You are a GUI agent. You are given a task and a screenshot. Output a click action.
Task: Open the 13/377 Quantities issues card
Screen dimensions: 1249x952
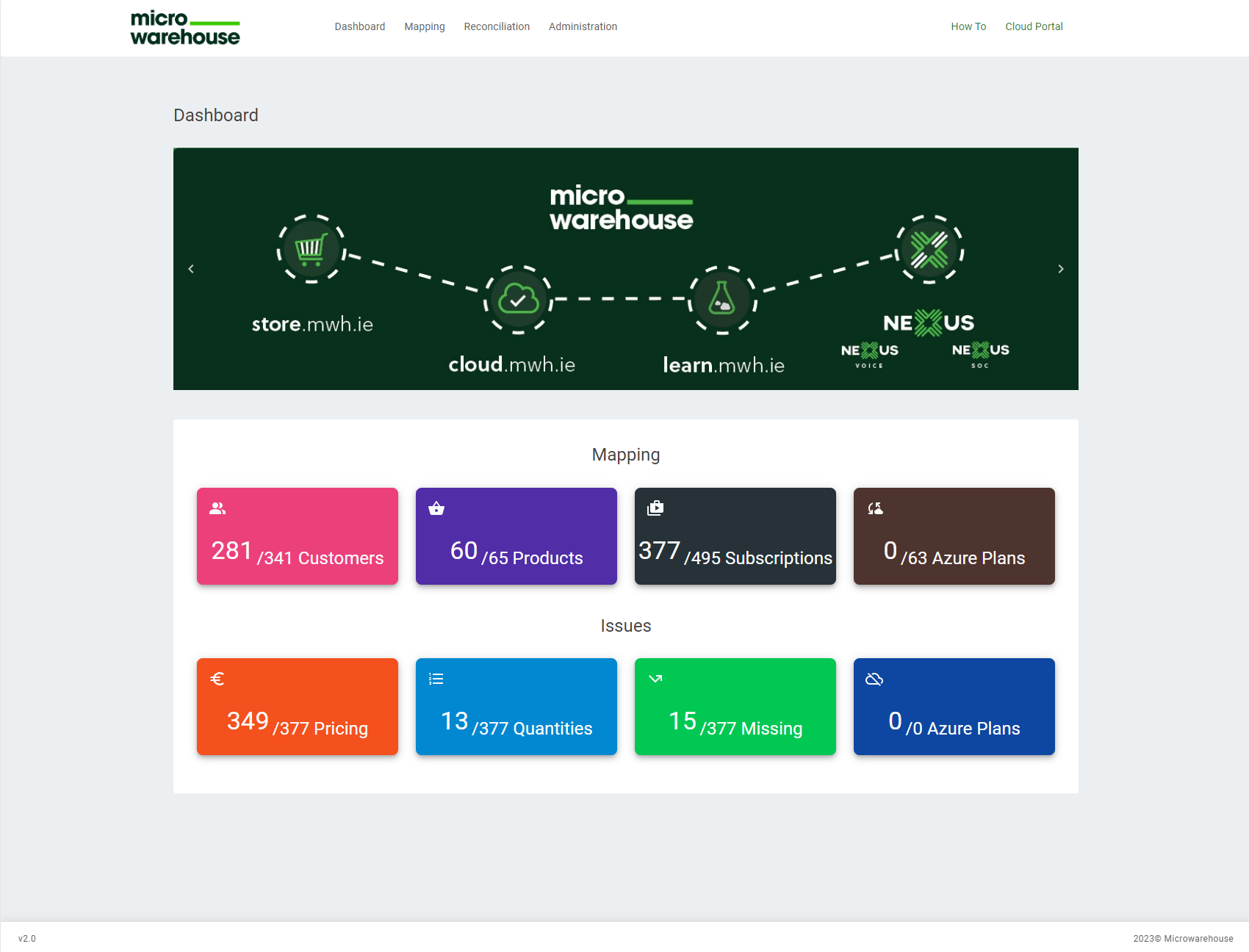point(516,707)
